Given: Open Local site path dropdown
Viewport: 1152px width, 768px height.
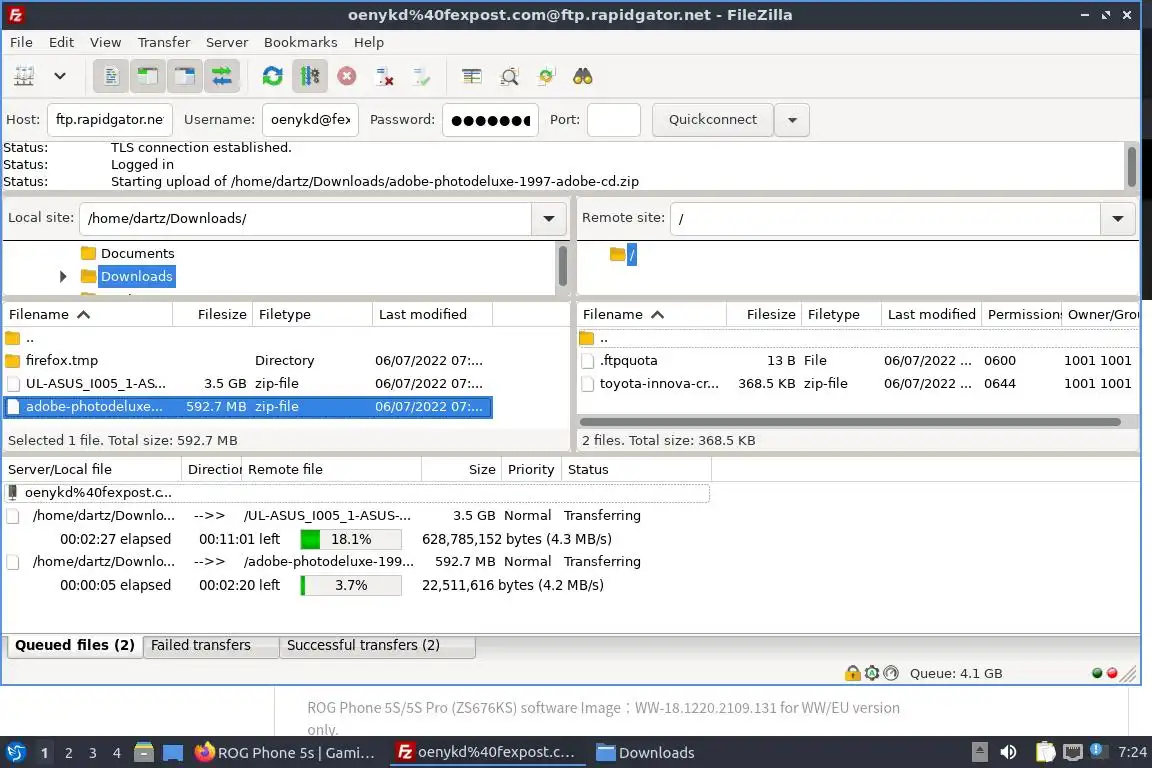Looking at the screenshot, I should pyautogui.click(x=549, y=218).
